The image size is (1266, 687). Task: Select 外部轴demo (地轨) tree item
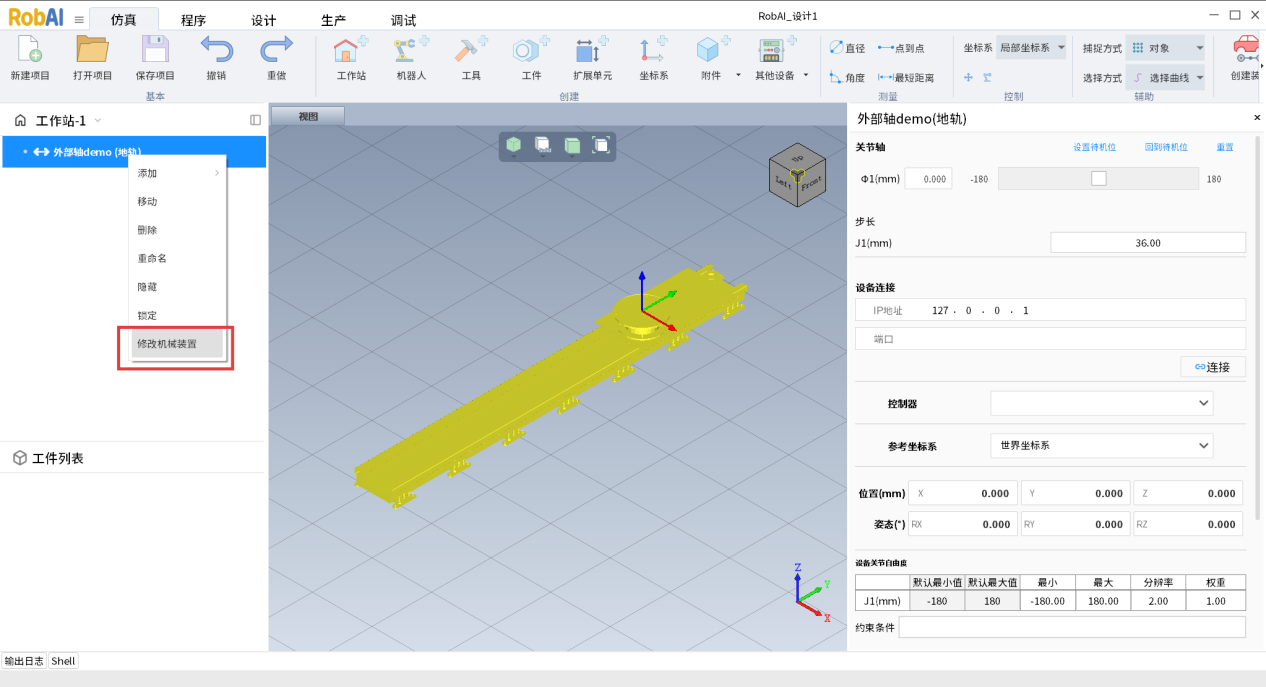pos(134,152)
